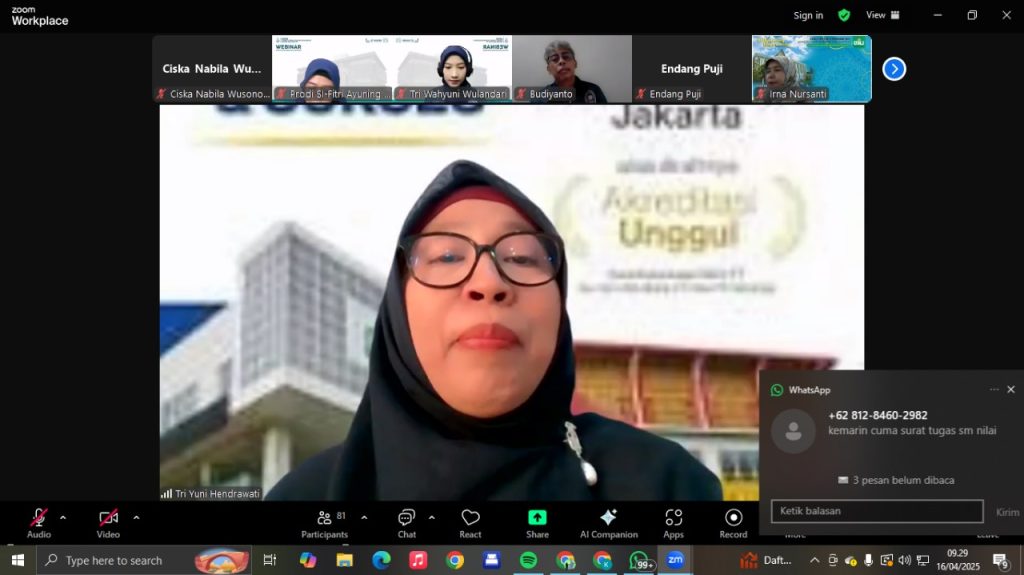Click Tri Yuni Hendrawati name label

[x=217, y=494]
